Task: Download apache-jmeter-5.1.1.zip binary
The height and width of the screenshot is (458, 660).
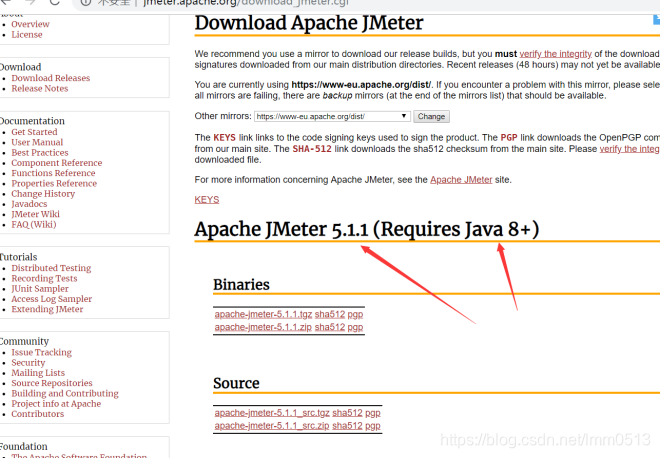Action: click(x=263, y=327)
